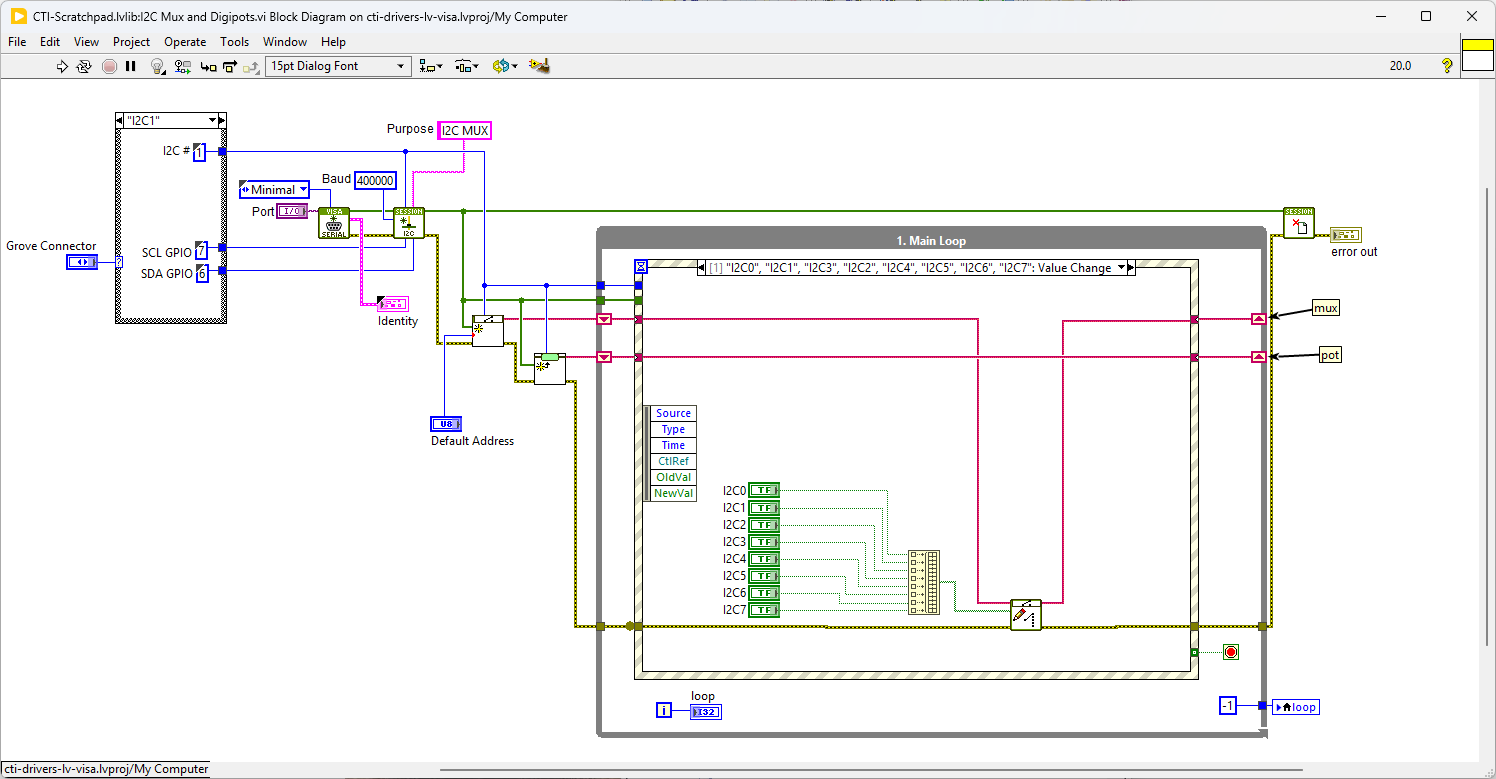The height and width of the screenshot is (779, 1496).
Task: Select the I2C Session open VI node
Action: (x=409, y=223)
